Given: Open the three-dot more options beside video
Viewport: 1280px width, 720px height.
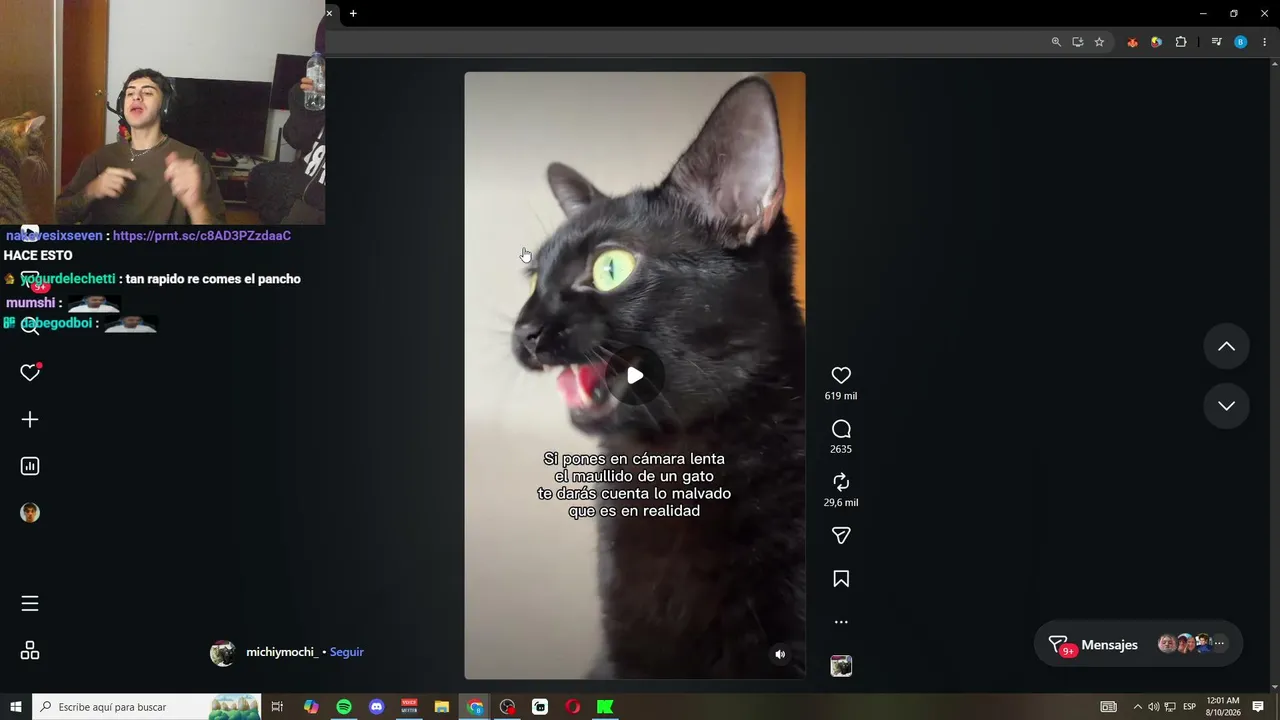Looking at the screenshot, I should pos(841,622).
